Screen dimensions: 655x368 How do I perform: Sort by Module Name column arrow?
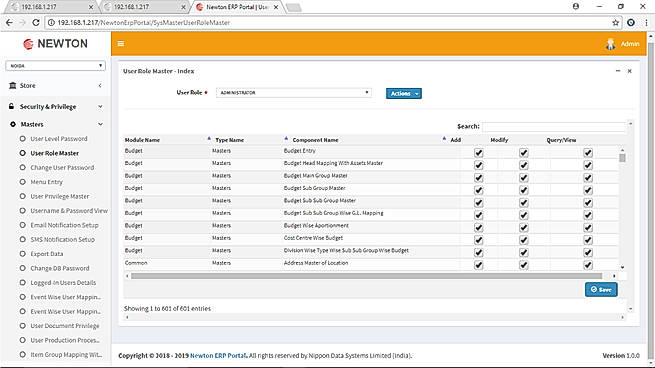(x=209, y=138)
